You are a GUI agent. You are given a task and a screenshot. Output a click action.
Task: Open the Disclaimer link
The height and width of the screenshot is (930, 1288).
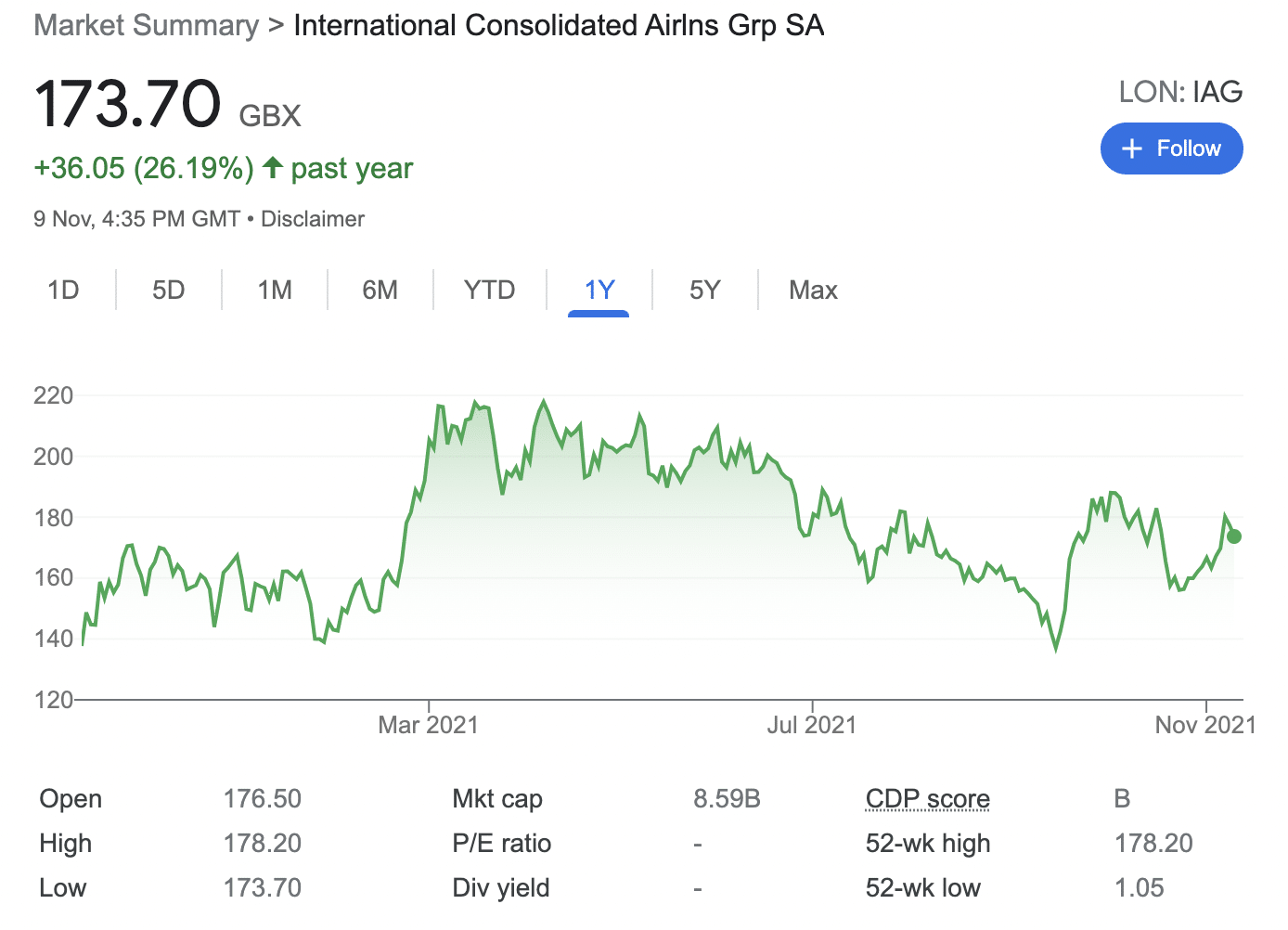(x=313, y=219)
